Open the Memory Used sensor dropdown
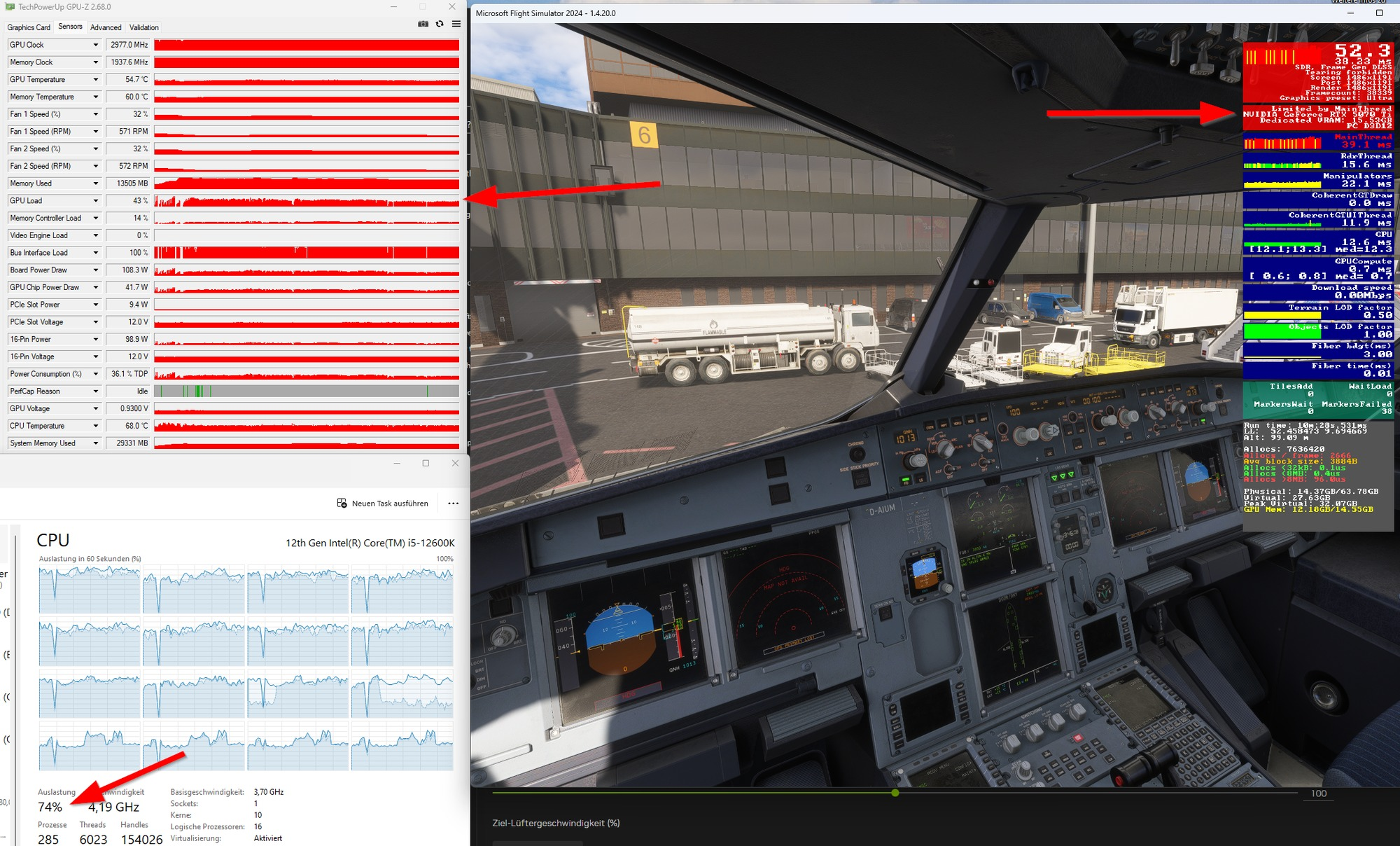1400x846 pixels. 96,183
